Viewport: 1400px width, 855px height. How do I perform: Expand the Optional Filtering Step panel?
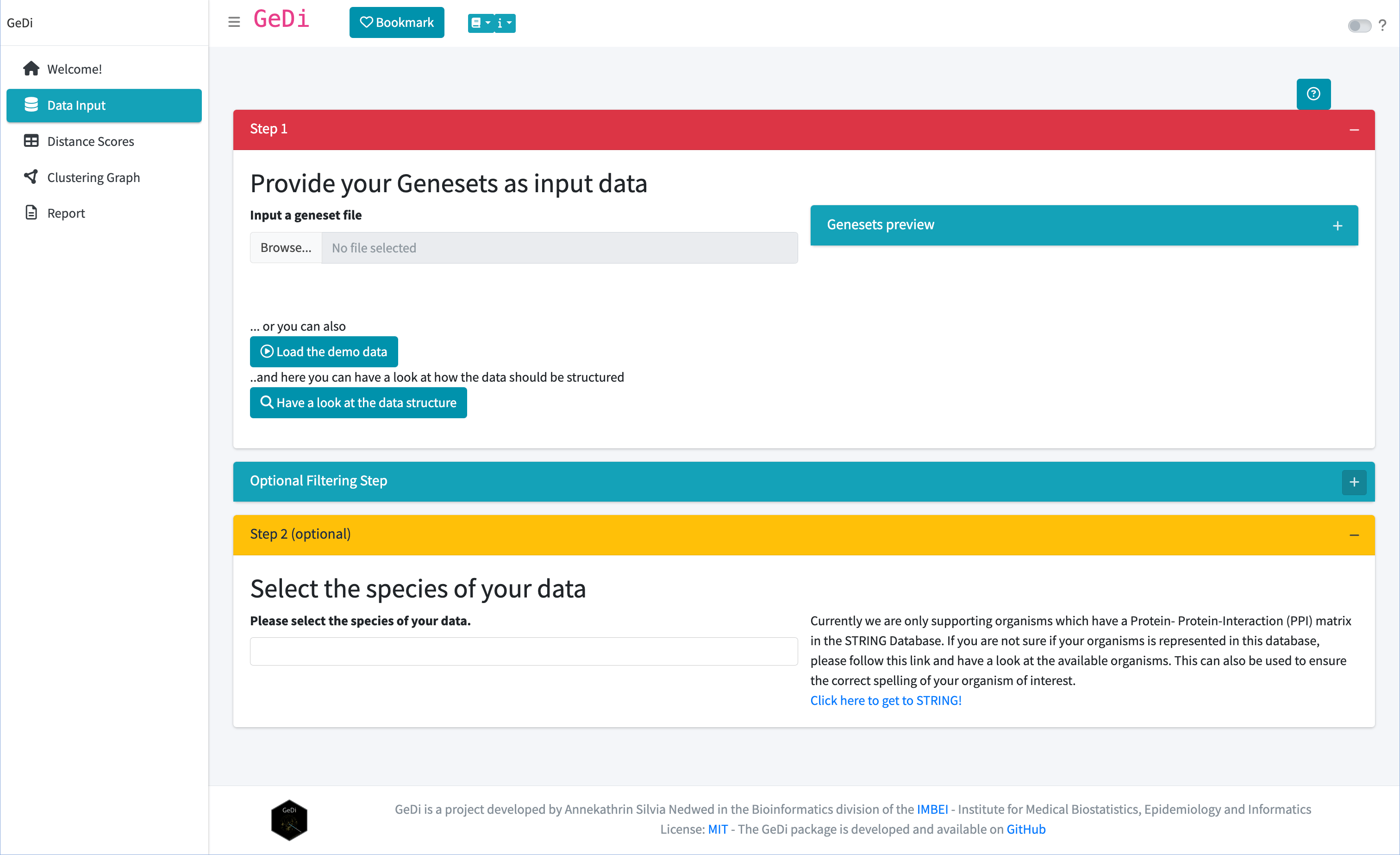[1354, 482]
